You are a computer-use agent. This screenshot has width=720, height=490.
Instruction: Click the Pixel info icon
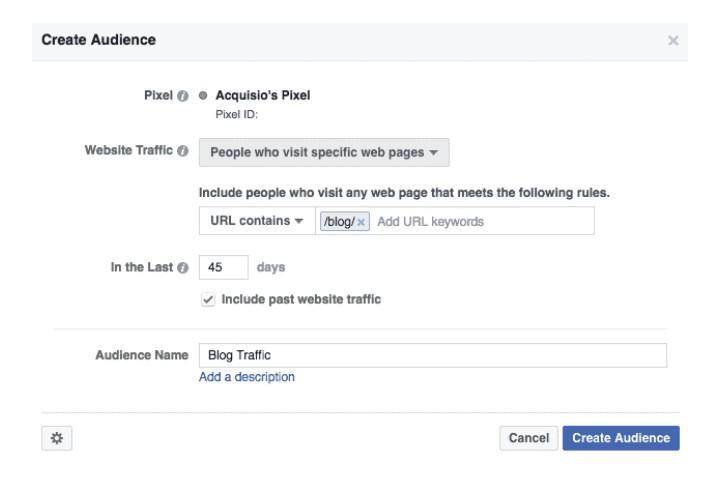[x=183, y=96]
